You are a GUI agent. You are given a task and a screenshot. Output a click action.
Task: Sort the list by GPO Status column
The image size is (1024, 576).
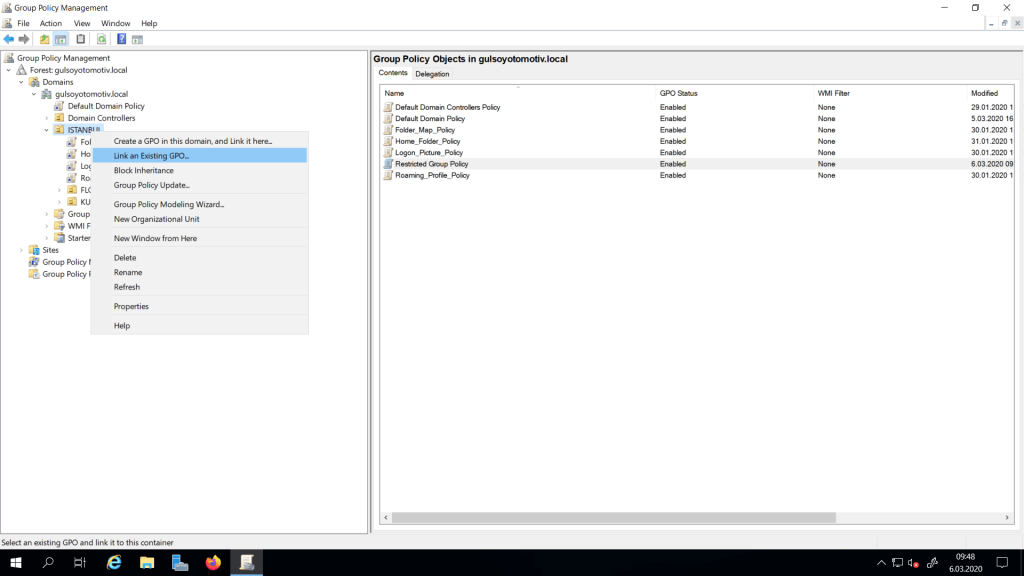tap(678, 93)
